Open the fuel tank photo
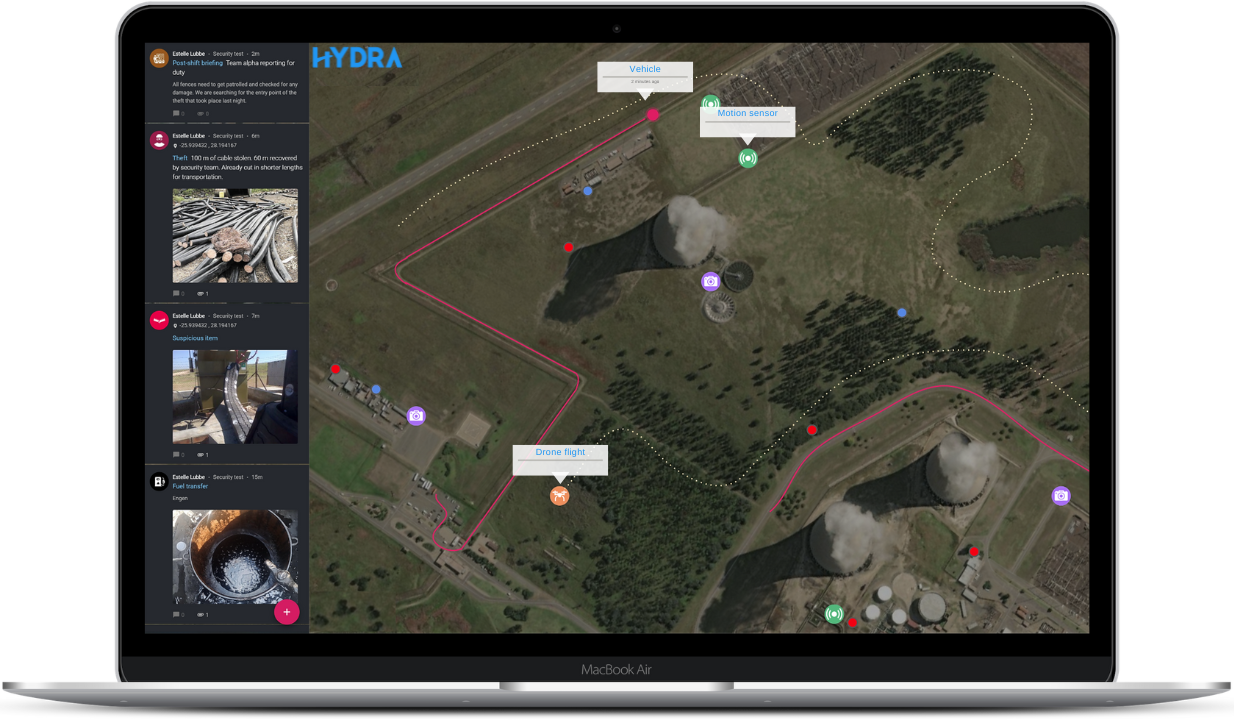Viewport: 1234px width, 720px height. coord(235,557)
